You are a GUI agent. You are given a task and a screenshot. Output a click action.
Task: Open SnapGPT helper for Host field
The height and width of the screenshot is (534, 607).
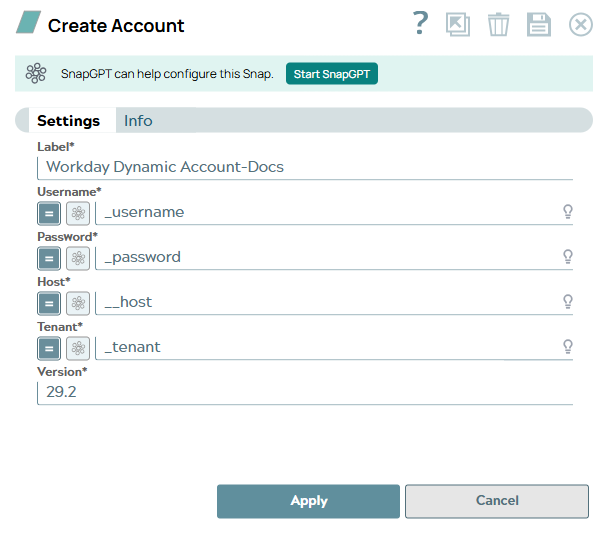pyautogui.click(x=78, y=303)
